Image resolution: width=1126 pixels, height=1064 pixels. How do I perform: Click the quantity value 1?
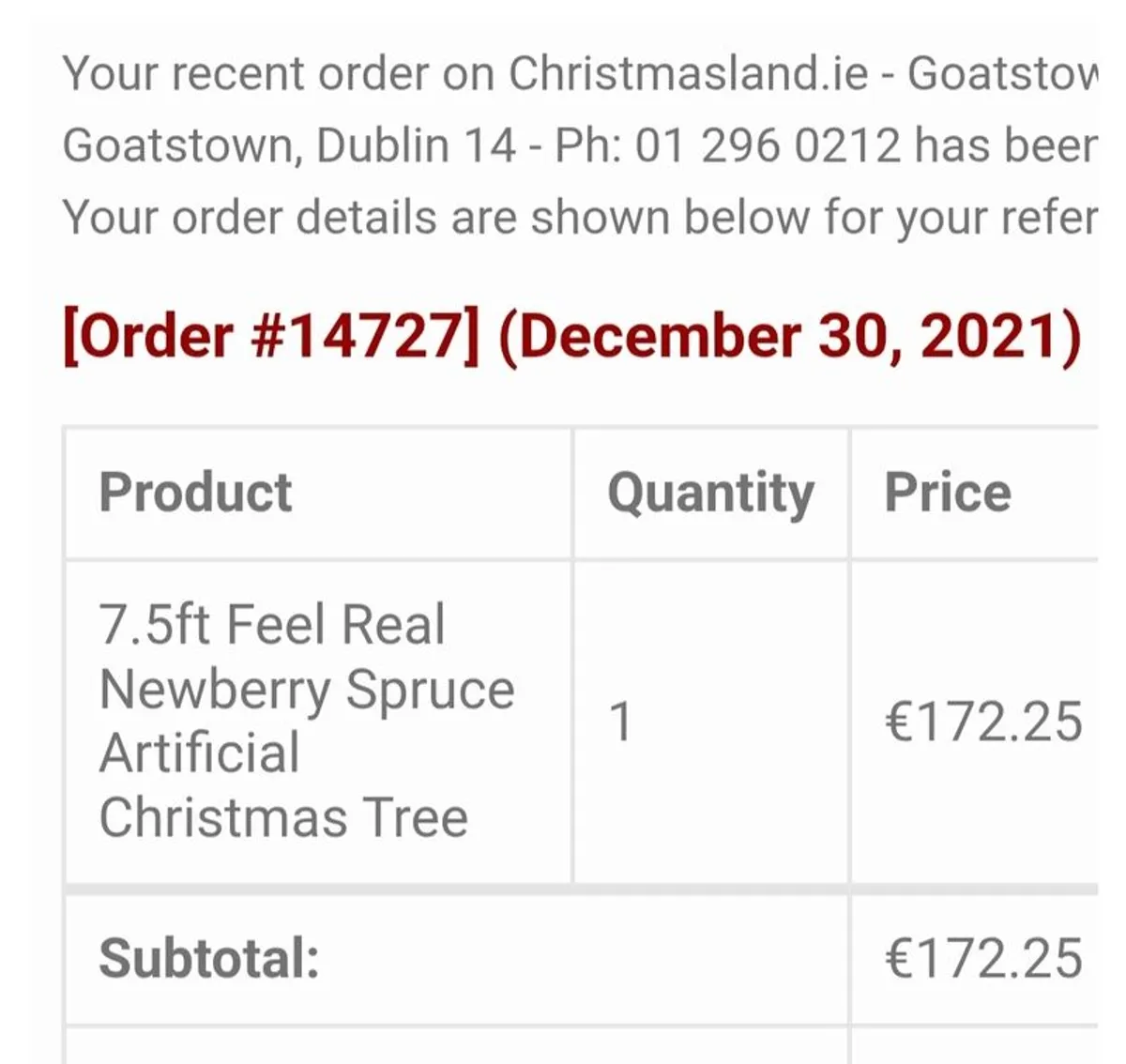click(x=620, y=722)
